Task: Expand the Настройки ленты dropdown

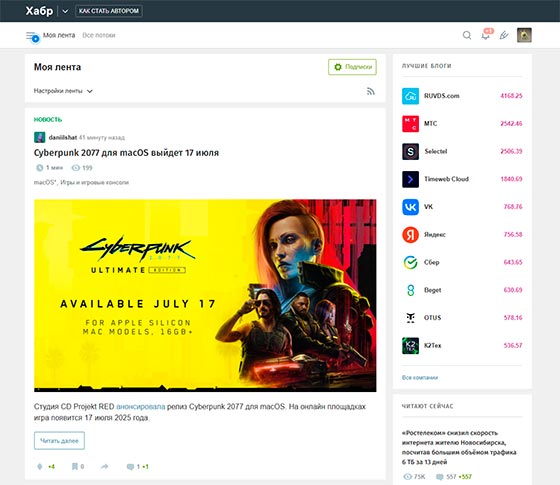Action: [x=63, y=91]
